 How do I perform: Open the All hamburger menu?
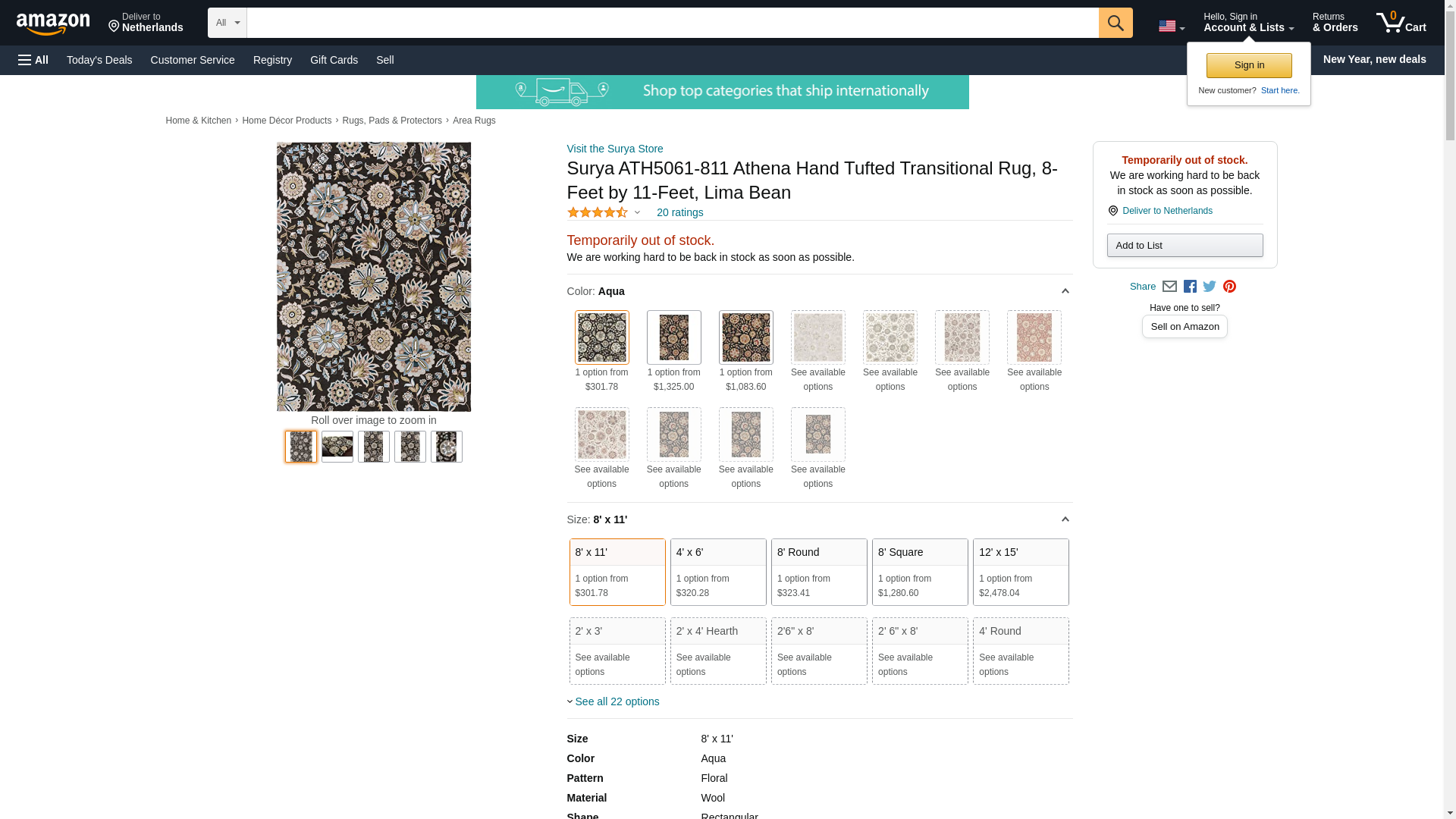(33, 60)
